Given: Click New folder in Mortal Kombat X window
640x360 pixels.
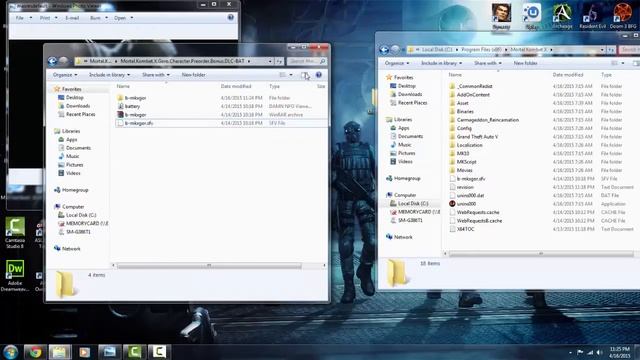Looking at the screenshot, I should (x=525, y=63).
